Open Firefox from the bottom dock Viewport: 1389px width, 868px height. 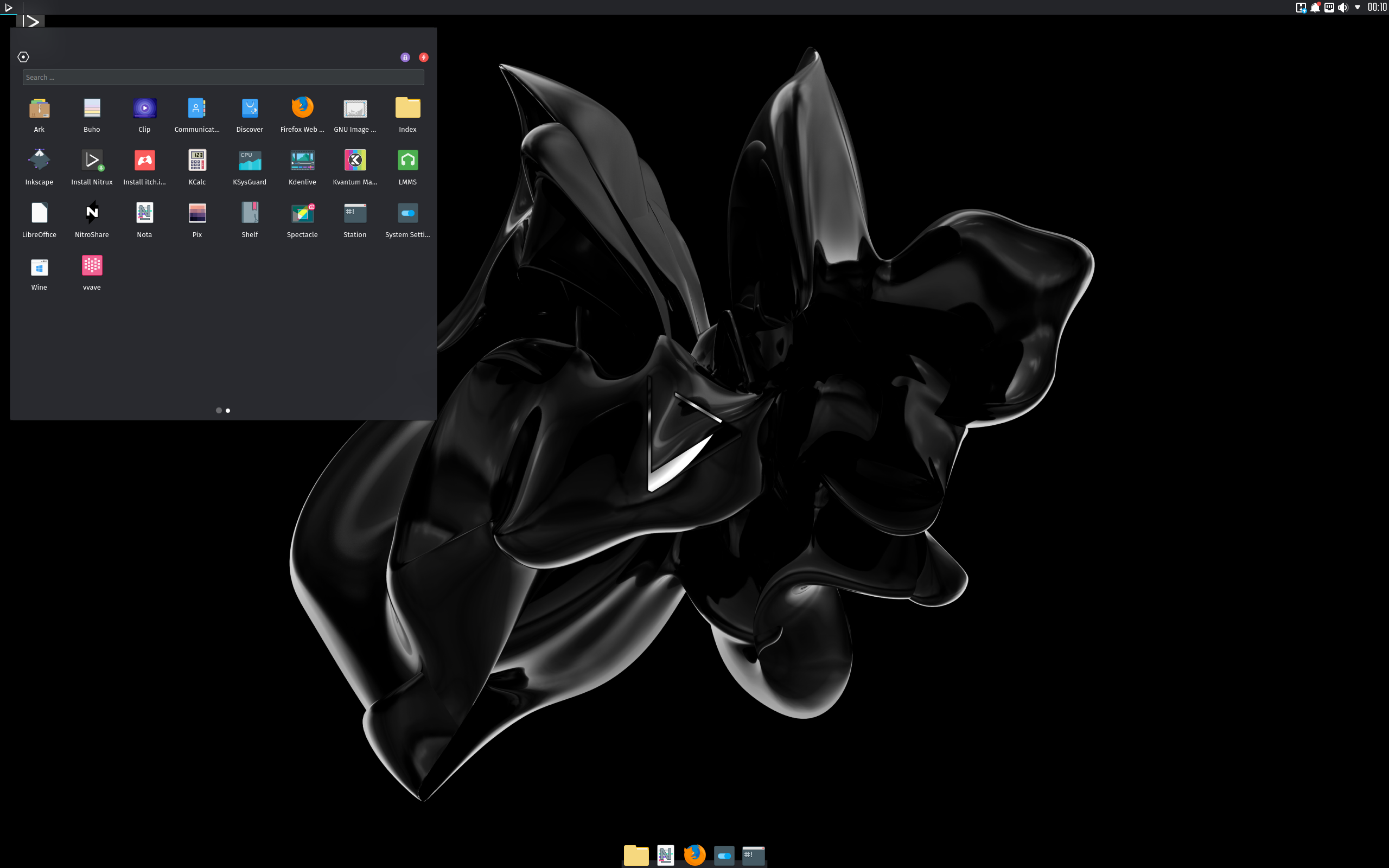click(694, 855)
